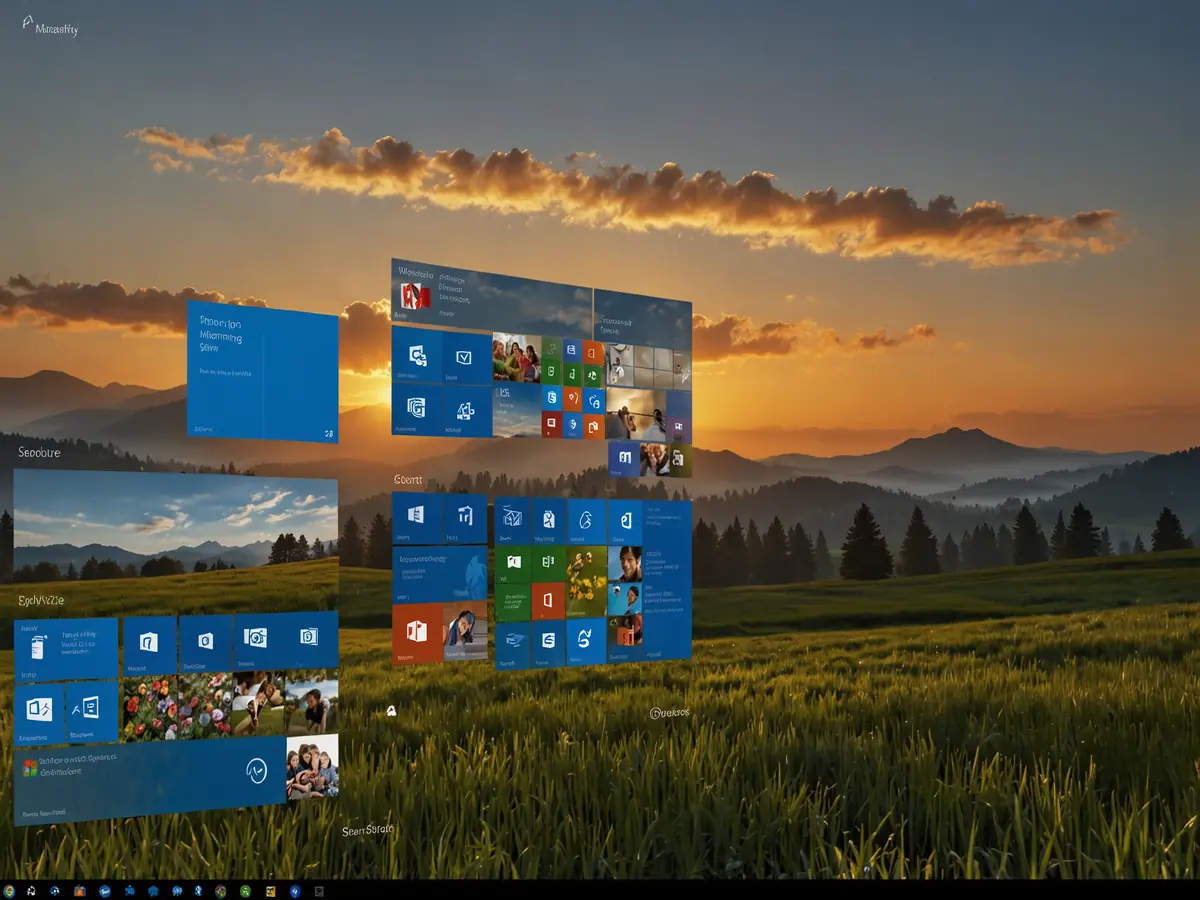Open the orange Office logo tile
1200x900 pixels.
tap(416, 633)
